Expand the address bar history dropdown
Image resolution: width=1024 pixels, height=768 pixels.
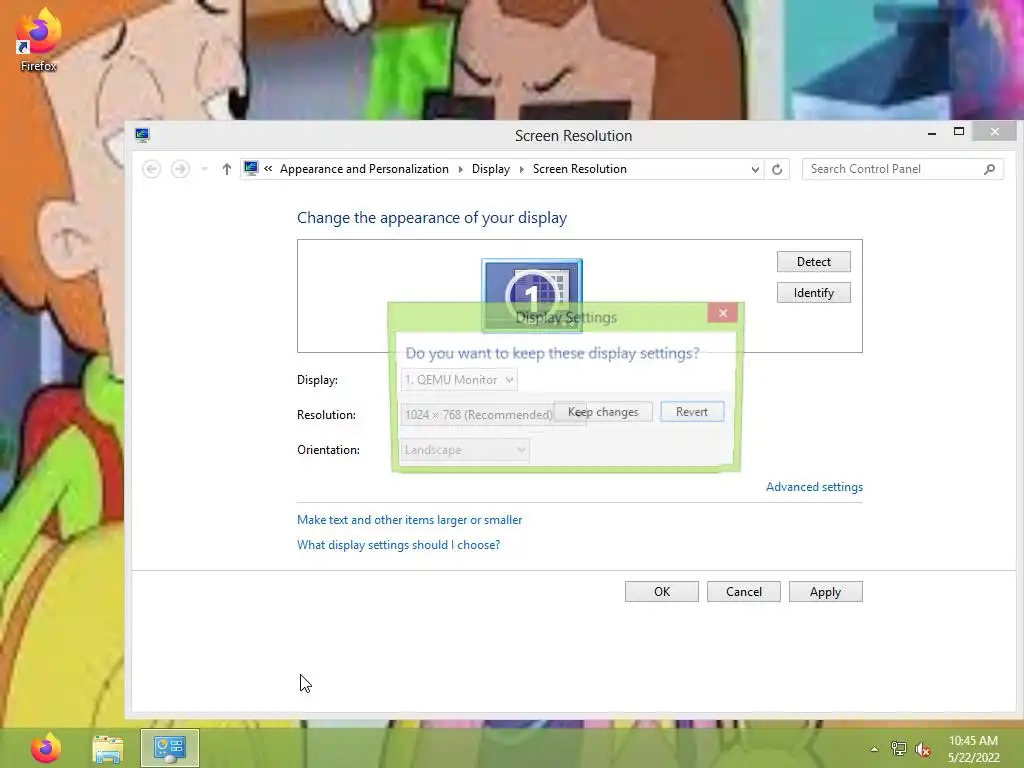755,169
